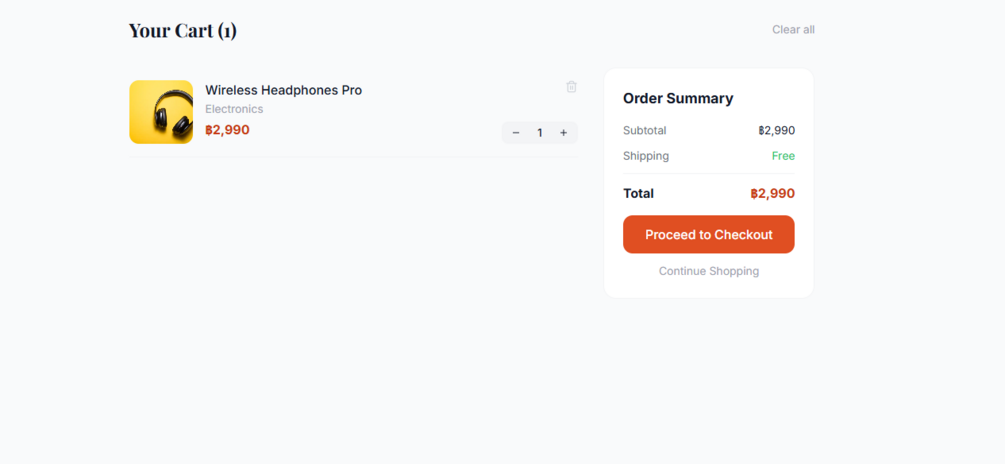Click the item quantity number field
This screenshot has width=1005, height=464.
coord(540,133)
